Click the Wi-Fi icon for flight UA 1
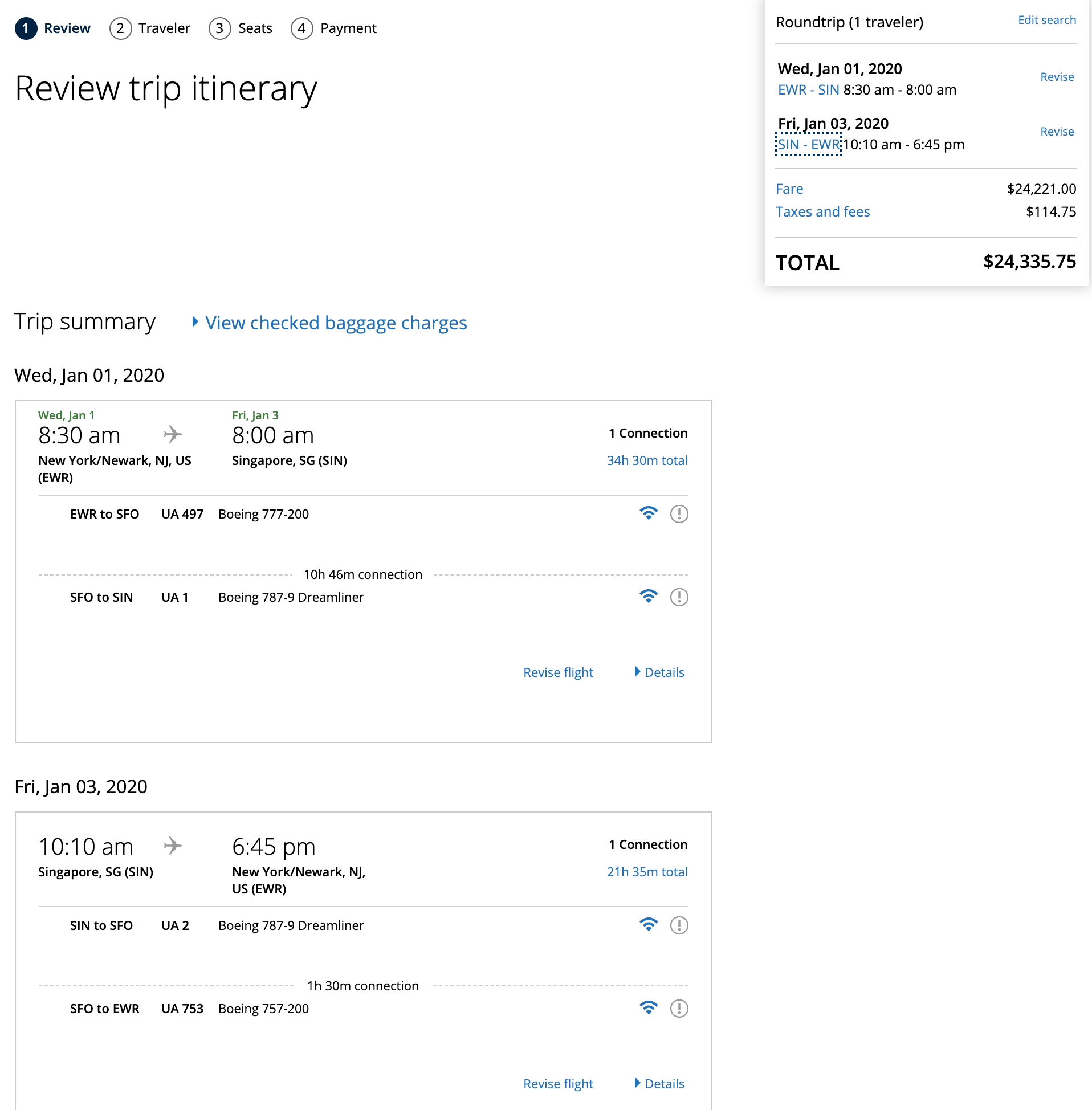The height and width of the screenshot is (1110, 1092). [648, 596]
